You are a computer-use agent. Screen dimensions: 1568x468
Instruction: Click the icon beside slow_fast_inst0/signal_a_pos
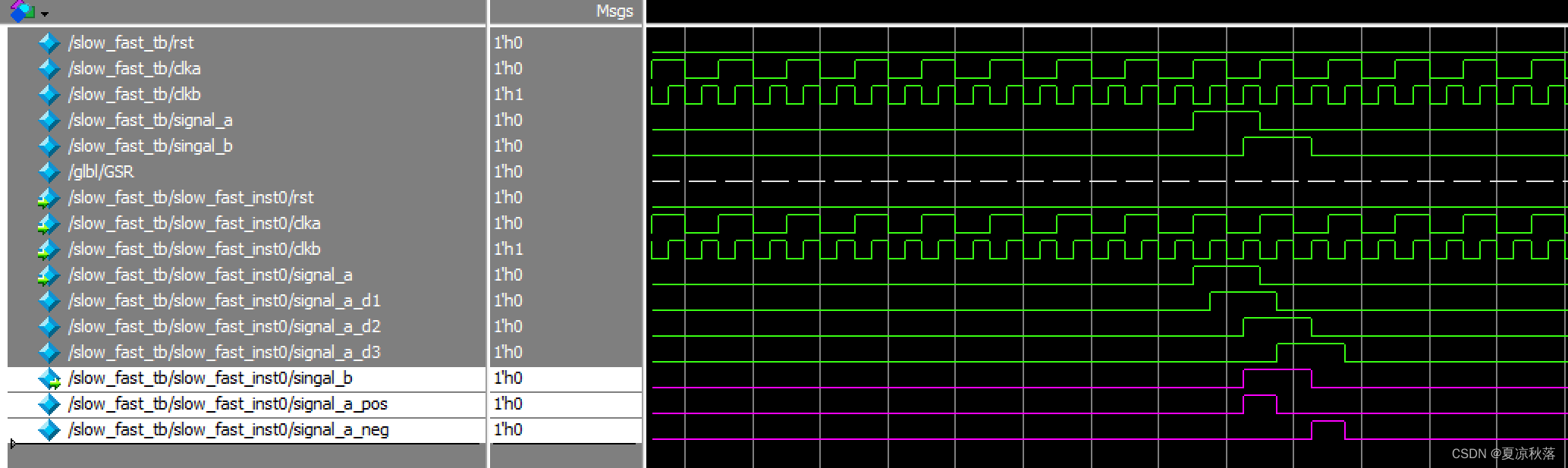tap(49, 404)
